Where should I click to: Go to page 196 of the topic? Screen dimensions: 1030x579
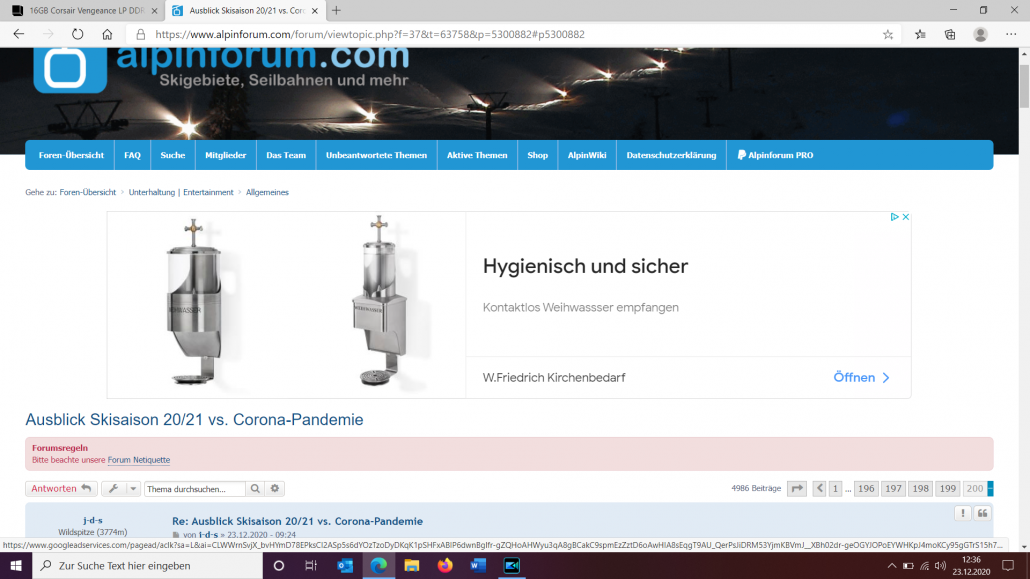click(866, 489)
